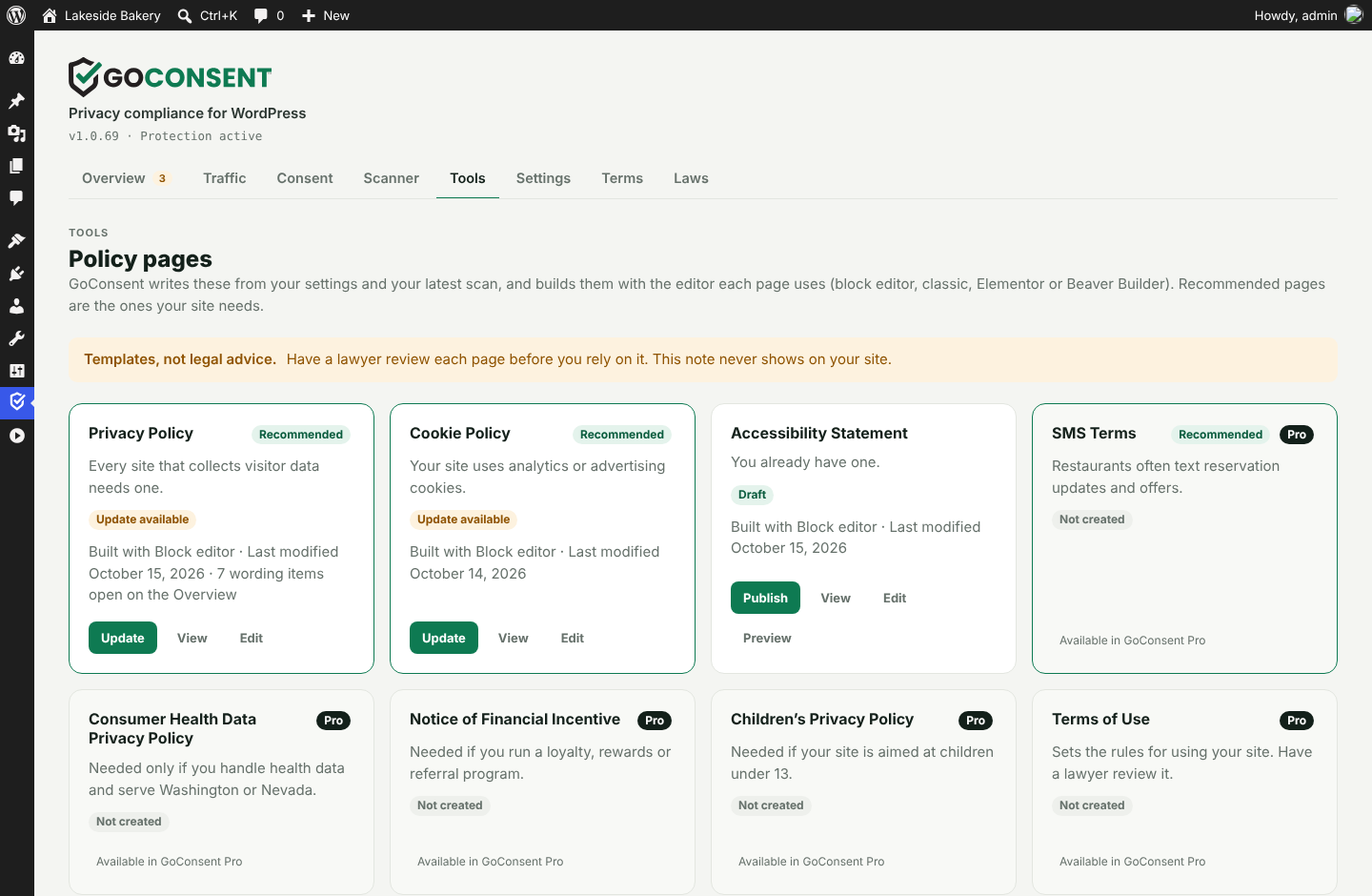Open the Users sidebar icon

[x=16, y=306]
